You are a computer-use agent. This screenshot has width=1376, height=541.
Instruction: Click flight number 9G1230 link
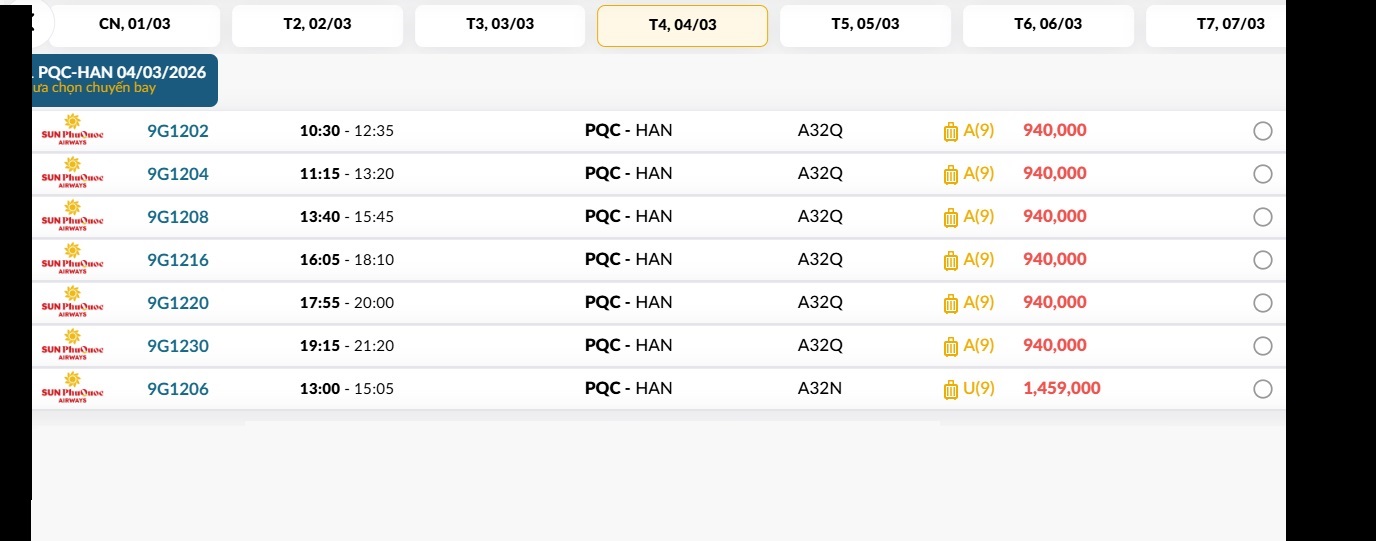click(178, 346)
